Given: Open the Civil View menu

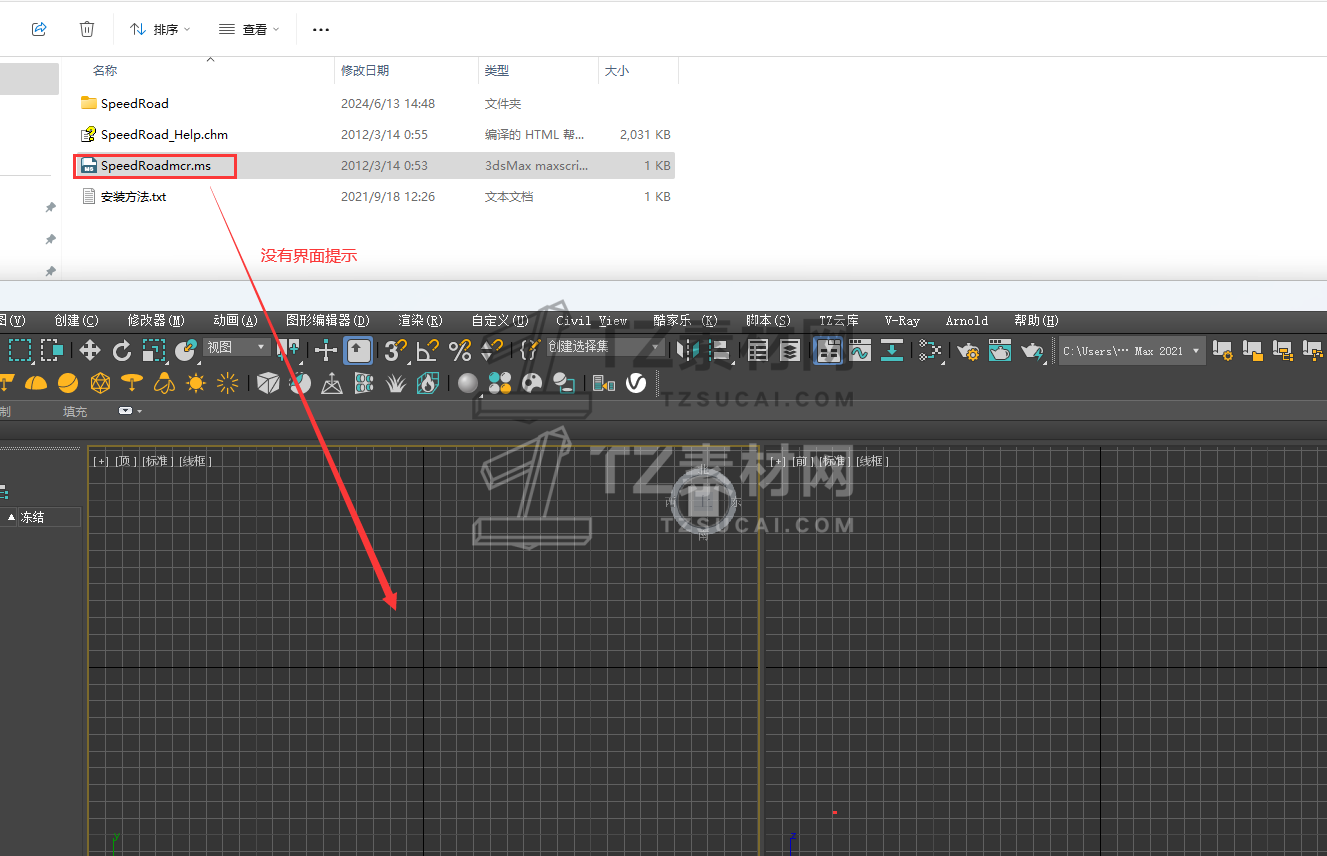Looking at the screenshot, I should pos(592,321).
